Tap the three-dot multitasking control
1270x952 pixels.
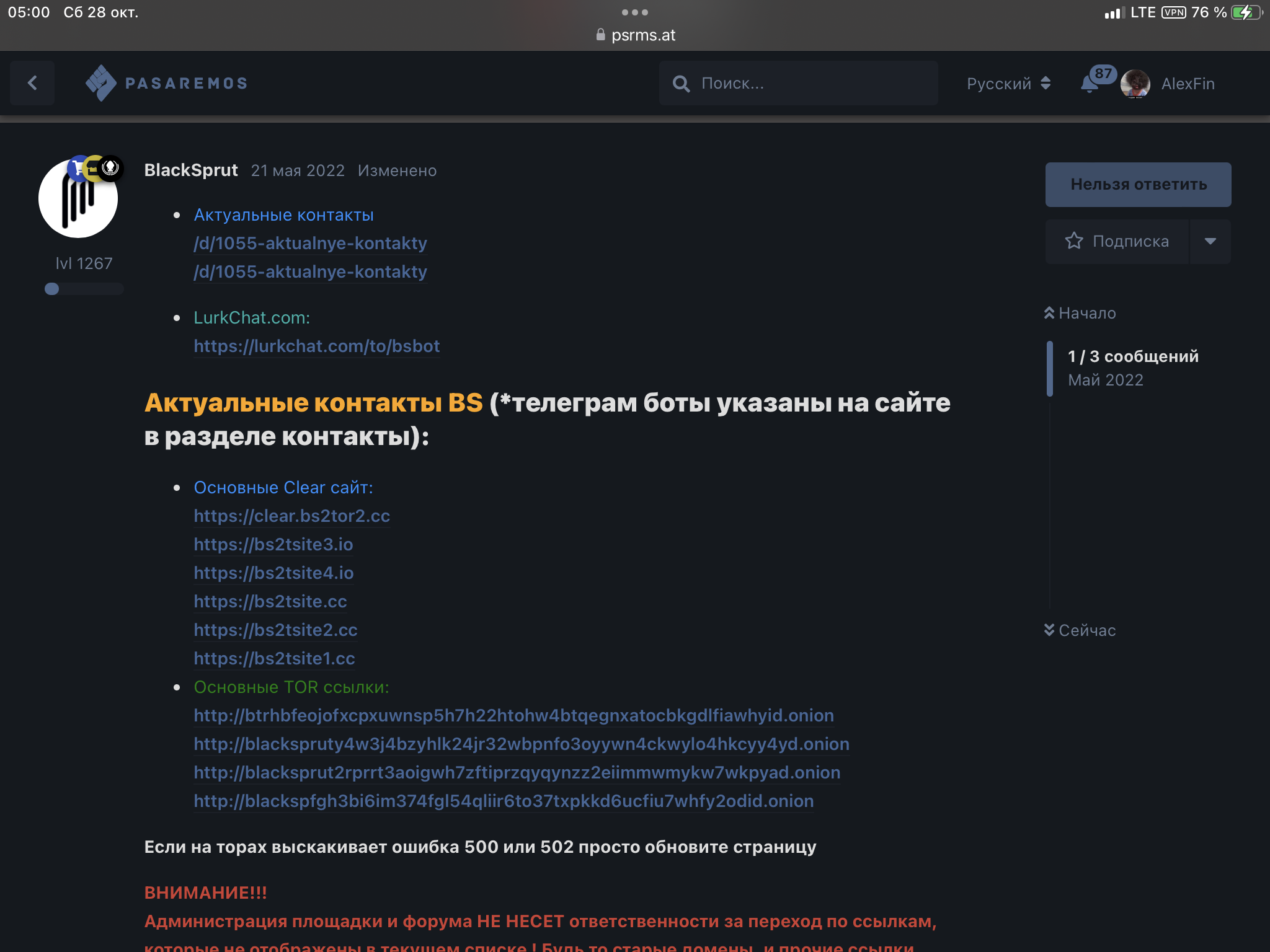tap(635, 12)
